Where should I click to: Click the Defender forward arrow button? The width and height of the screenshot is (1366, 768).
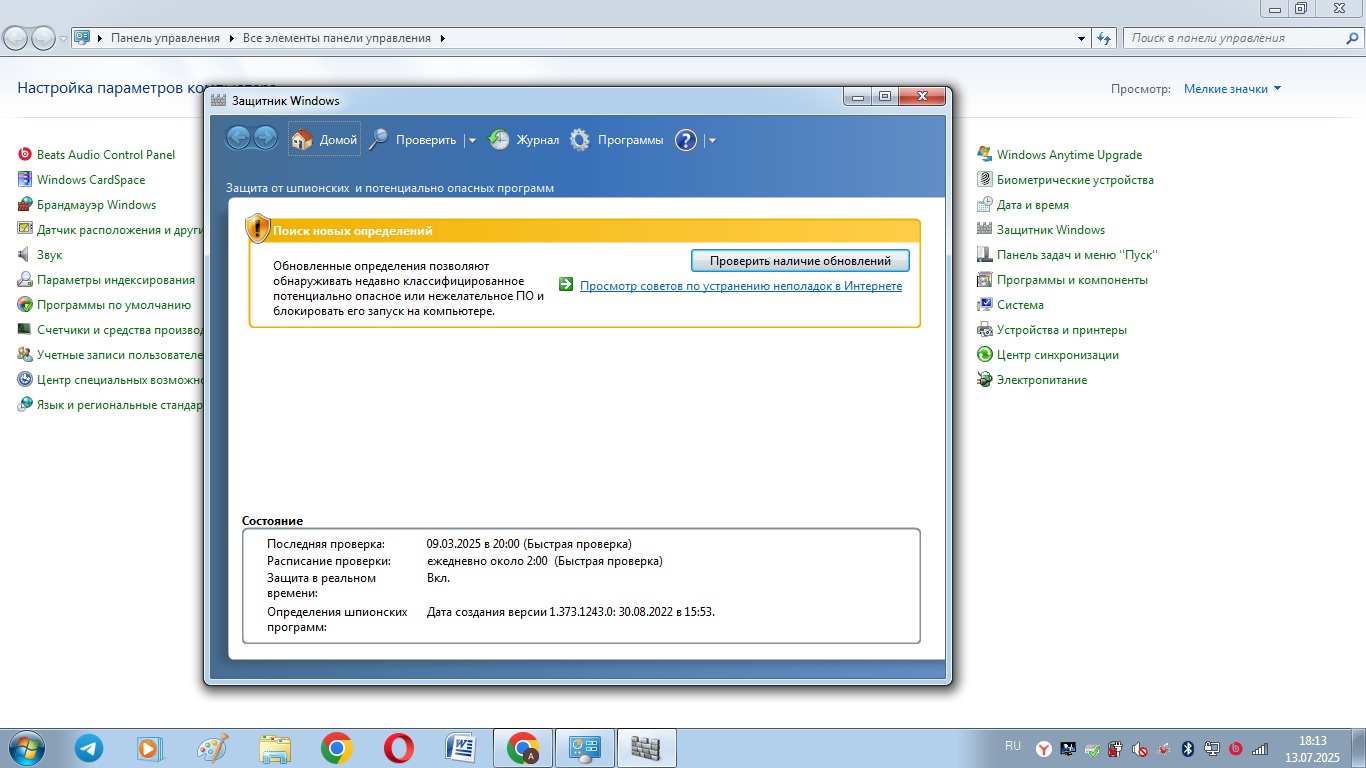[265, 138]
